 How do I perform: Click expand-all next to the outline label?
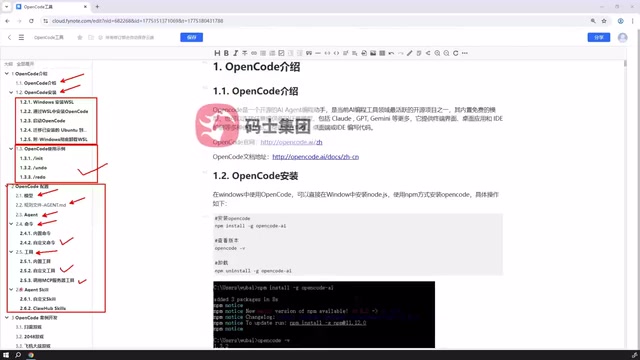click(x=25, y=64)
